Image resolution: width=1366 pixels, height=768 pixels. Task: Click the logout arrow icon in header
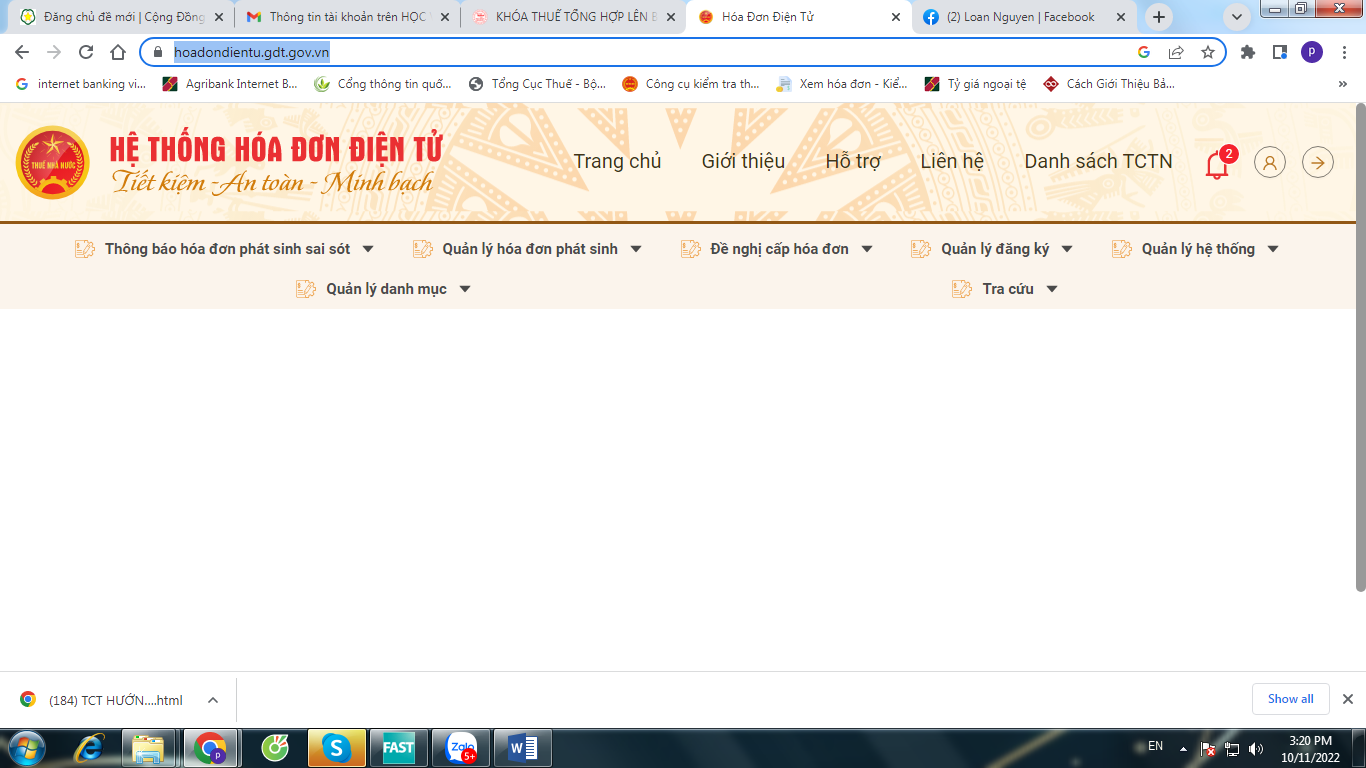pos(1318,162)
